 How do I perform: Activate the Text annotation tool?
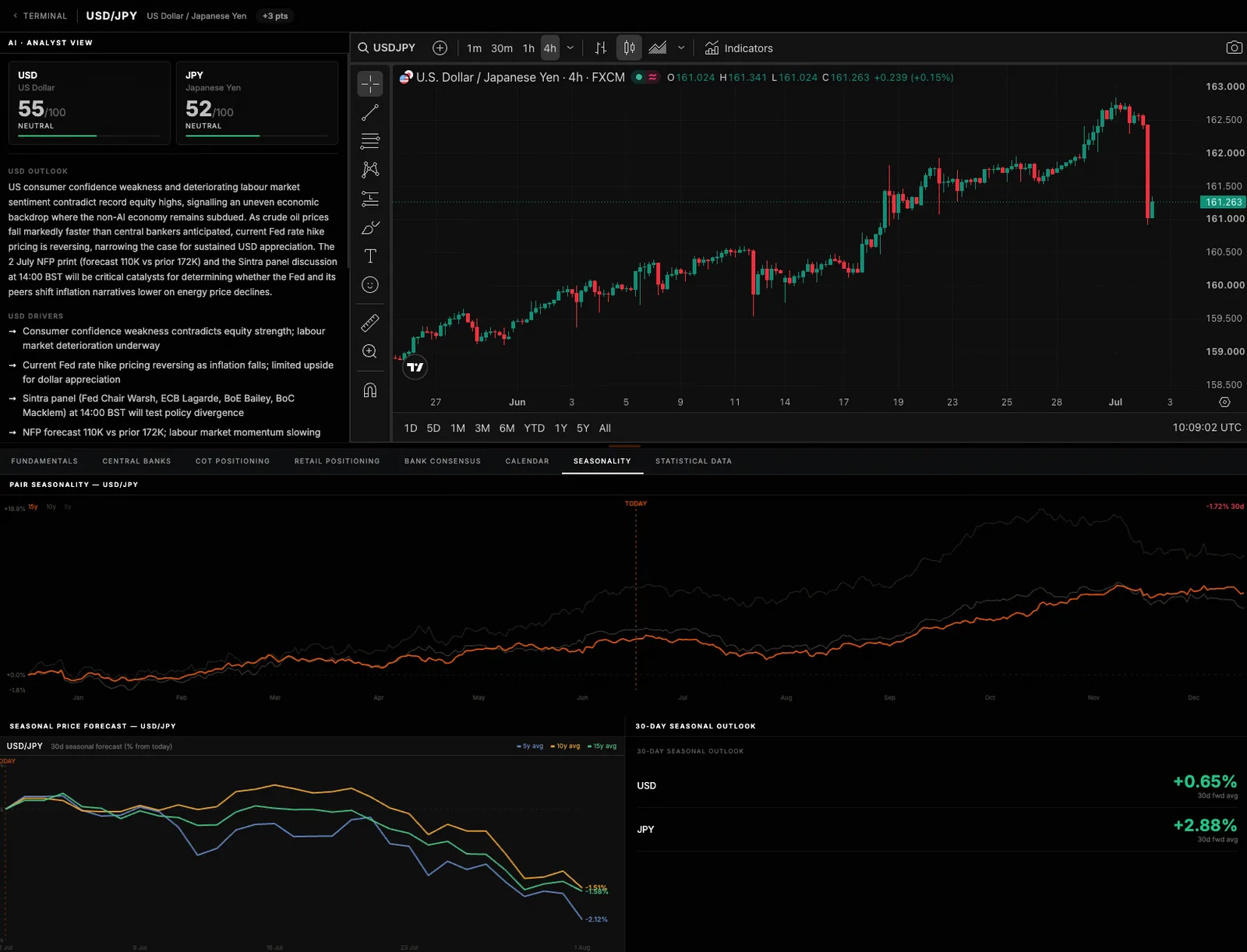point(370,256)
